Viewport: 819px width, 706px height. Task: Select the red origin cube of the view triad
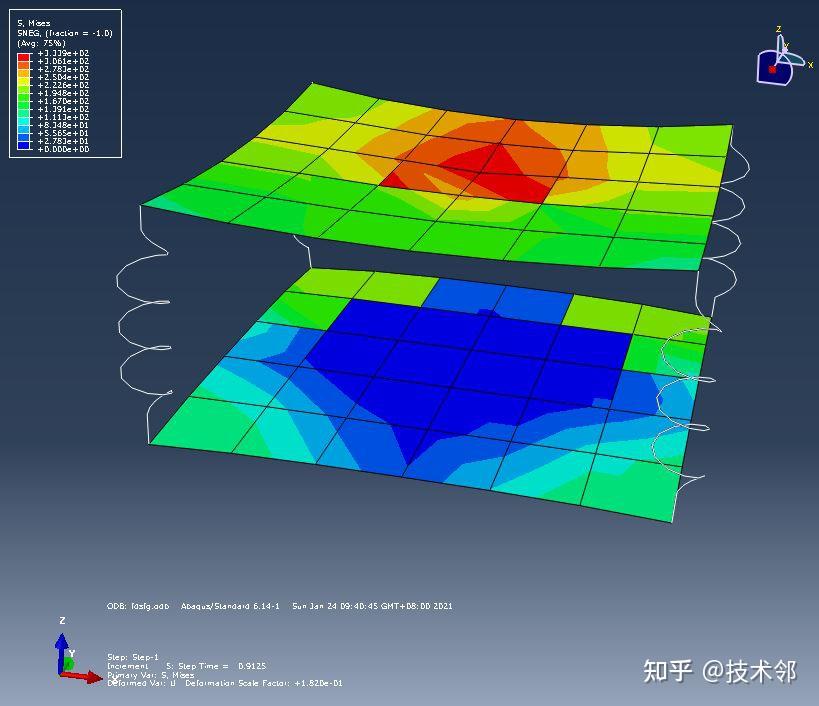[773, 69]
